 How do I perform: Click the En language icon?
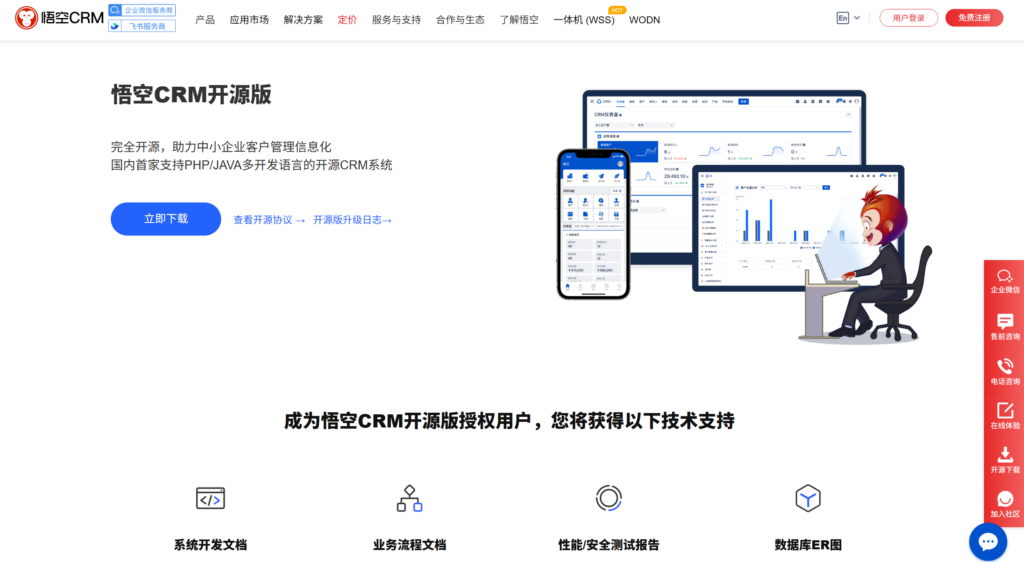(x=842, y=18)
